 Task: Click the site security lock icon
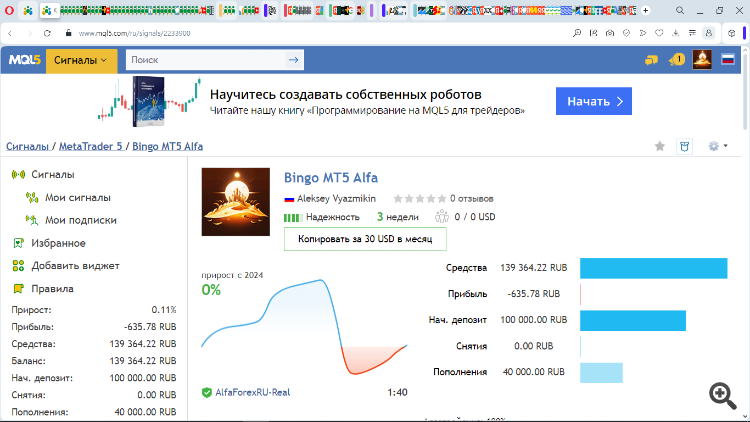click(68, 33)
